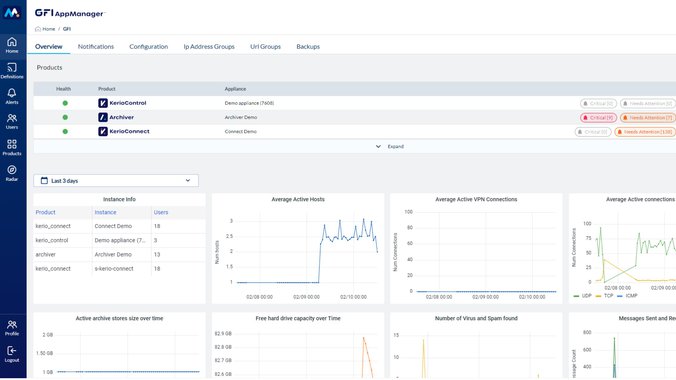Select the Archiver Demo instance row
Image resolution: width=676 pixels, height=380 pixels.
click(x=119, y=254)
